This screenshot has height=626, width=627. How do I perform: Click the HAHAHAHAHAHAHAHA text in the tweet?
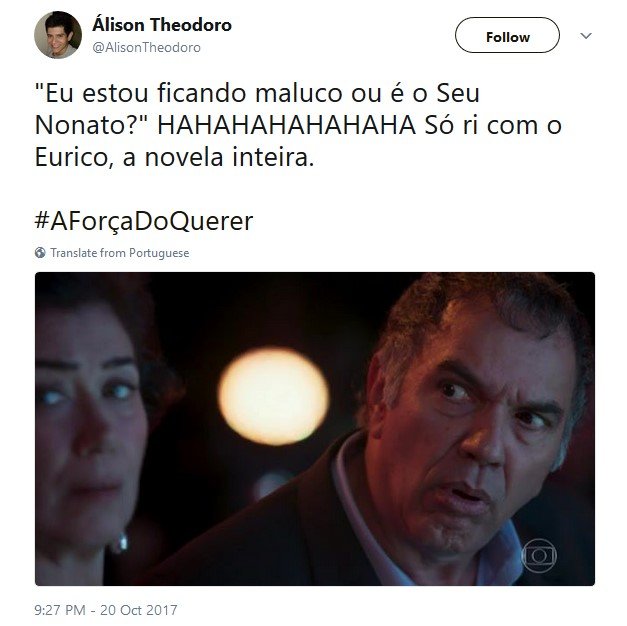[287, 125]
